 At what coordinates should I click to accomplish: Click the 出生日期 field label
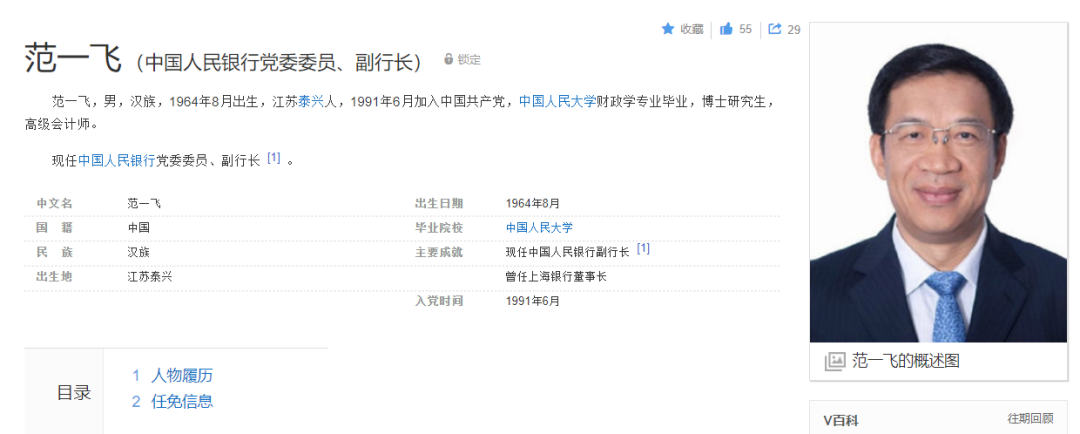[x=439, y=203]
